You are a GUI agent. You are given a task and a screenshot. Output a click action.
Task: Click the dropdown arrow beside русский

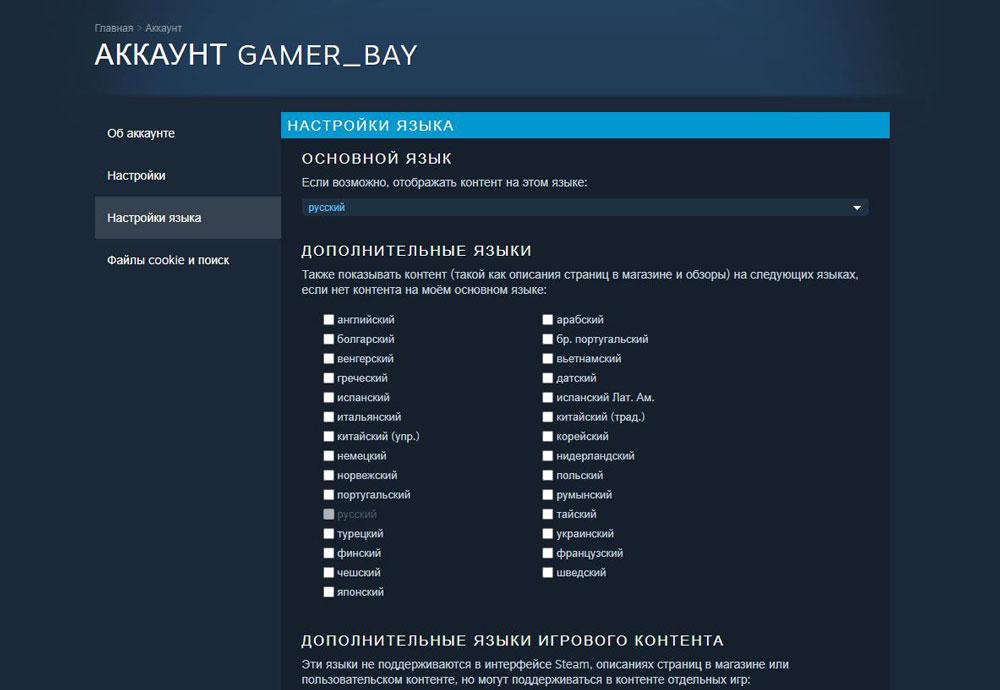coord(857,208)
